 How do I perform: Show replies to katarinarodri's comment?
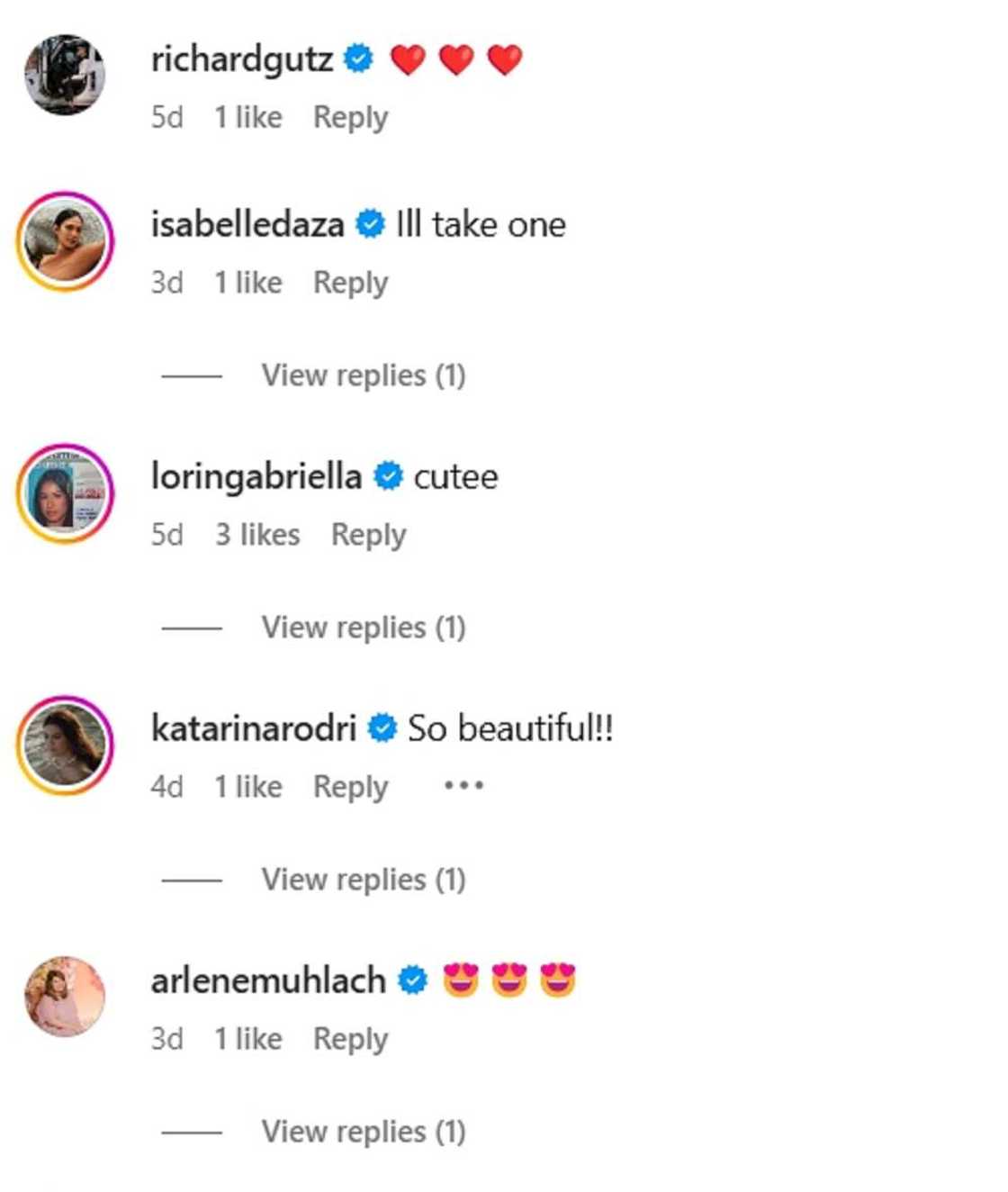pos(363,880)
